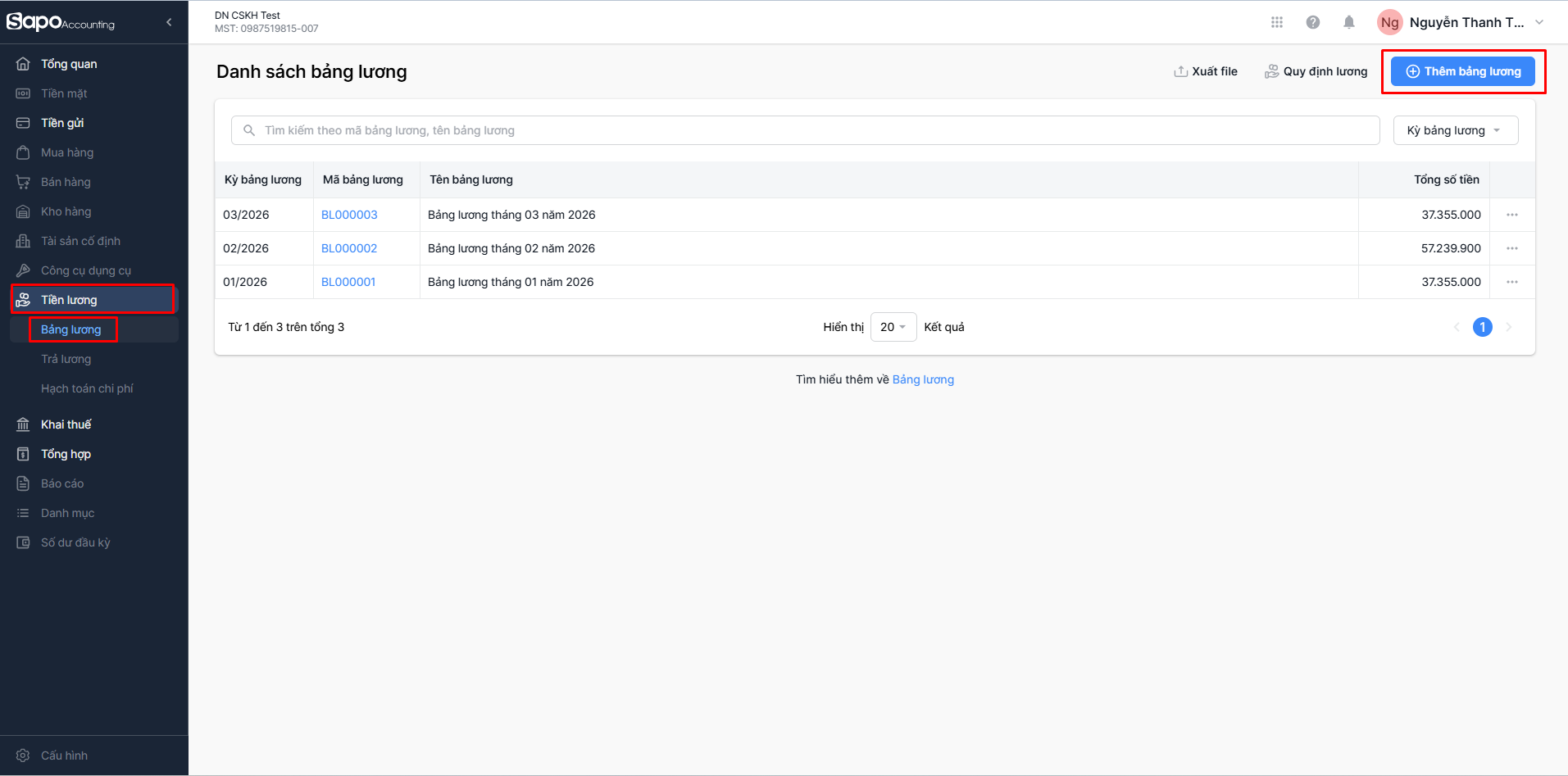Collapse the sidebar with the chevron
The image size is (1568, 776).
(x=169, y=22)
